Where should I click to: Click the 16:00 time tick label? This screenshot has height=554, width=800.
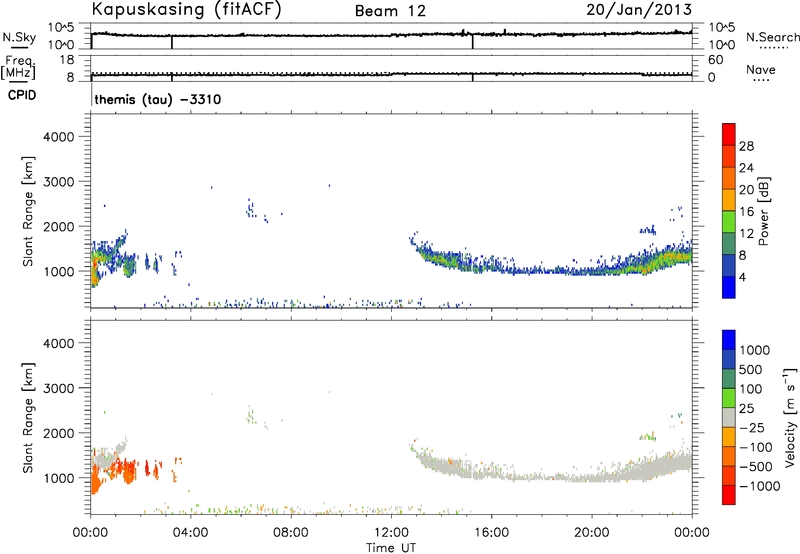click(x=491, y=533)
